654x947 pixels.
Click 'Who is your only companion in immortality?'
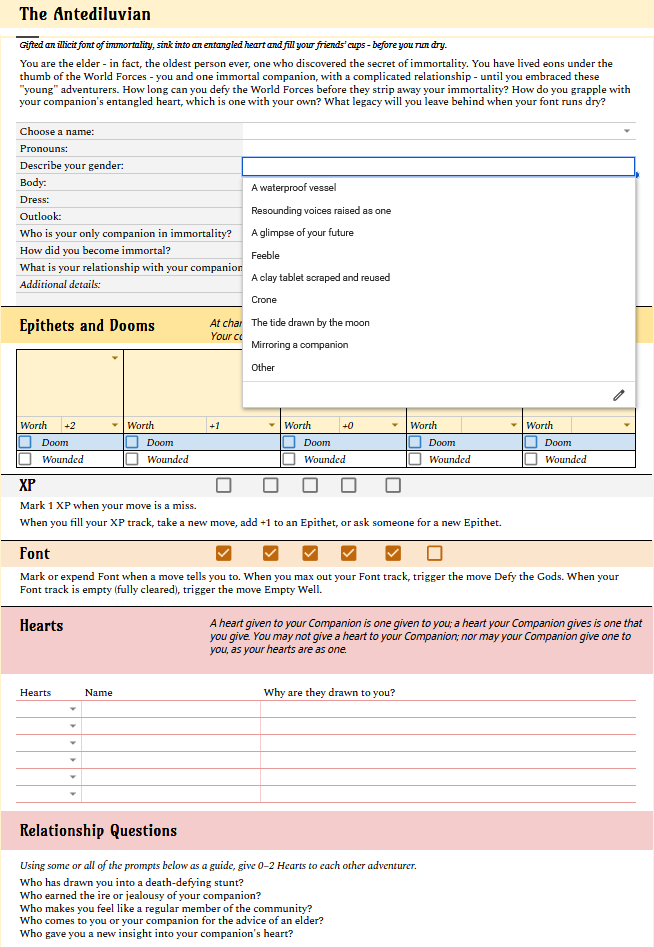[x=126, y=233]
